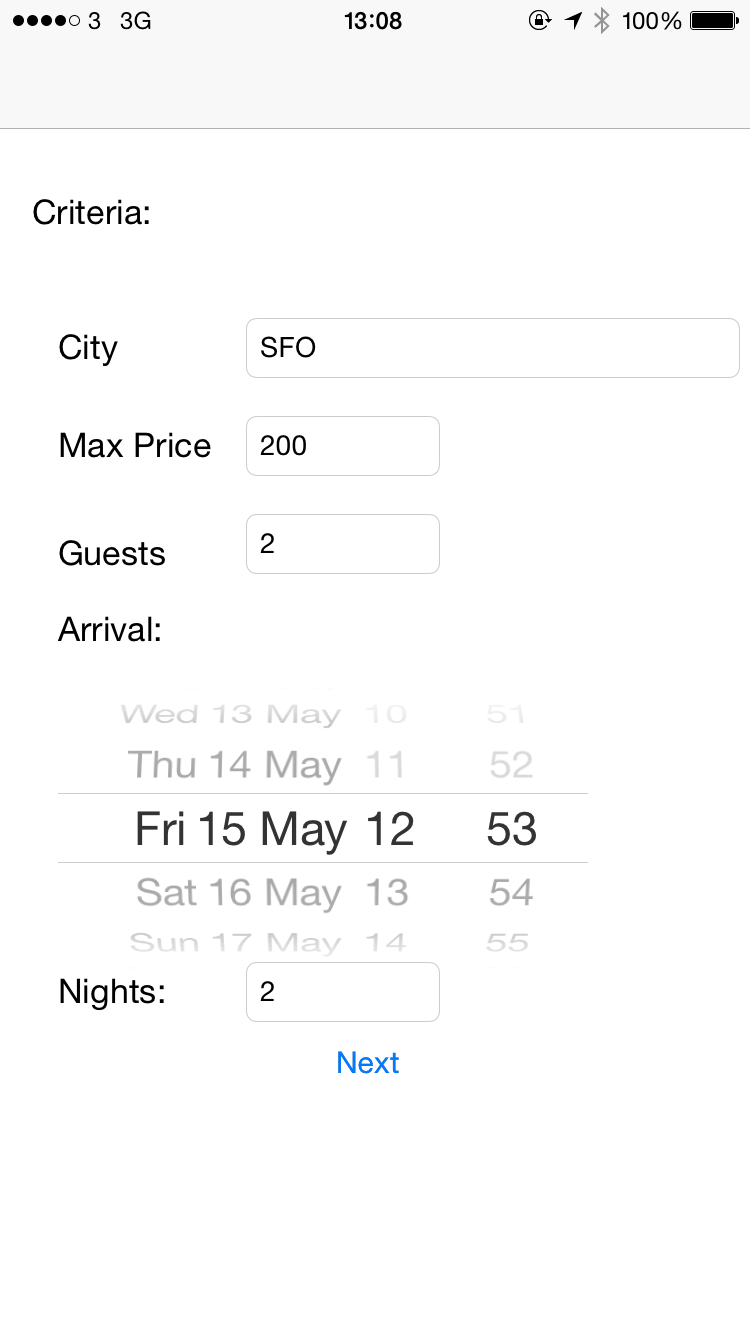This screenshot has height=1334, width=750.
Task: Pick Thu 14 May in date picker
Action: pyautogui.click(x=235, y=766)
